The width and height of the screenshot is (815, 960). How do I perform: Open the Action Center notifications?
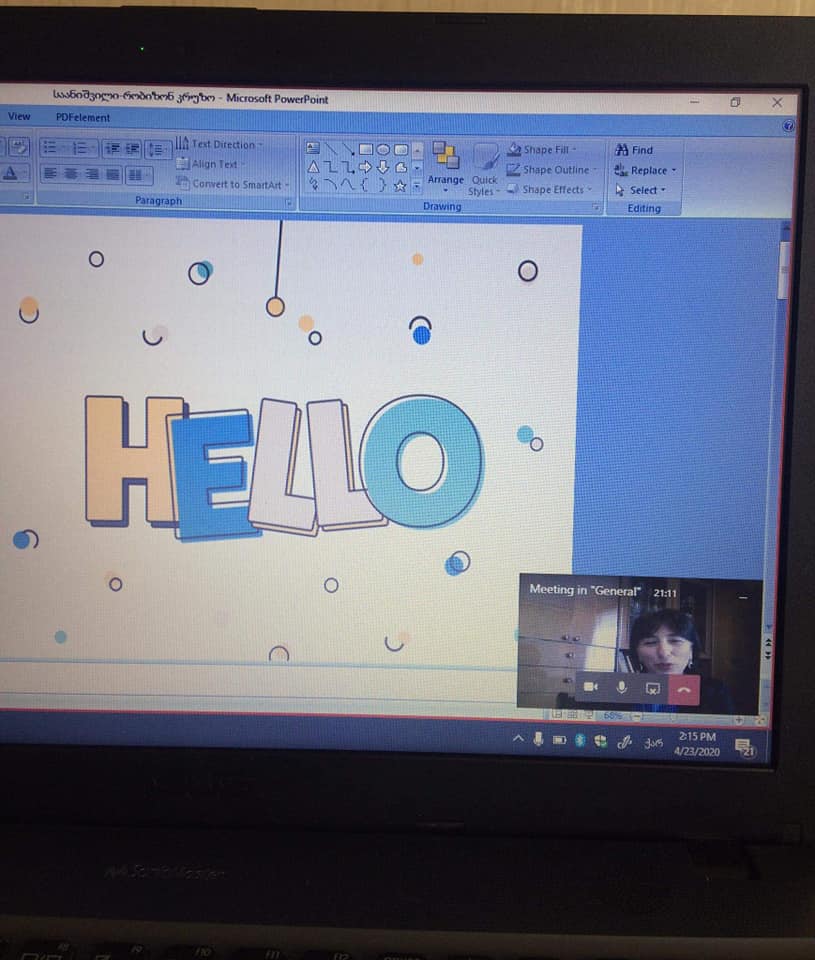[x=745, y=748]
